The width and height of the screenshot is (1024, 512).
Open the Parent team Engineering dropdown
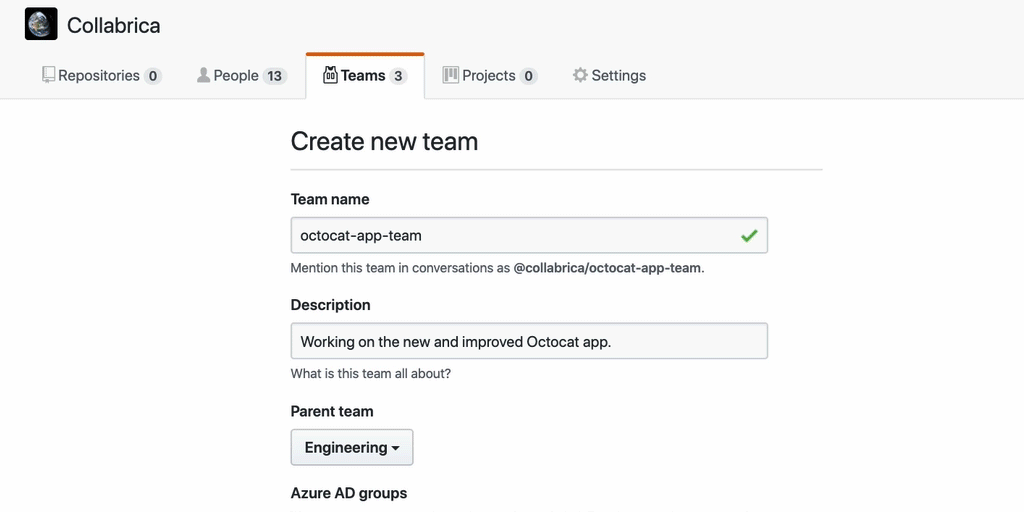tap(351, 447)
